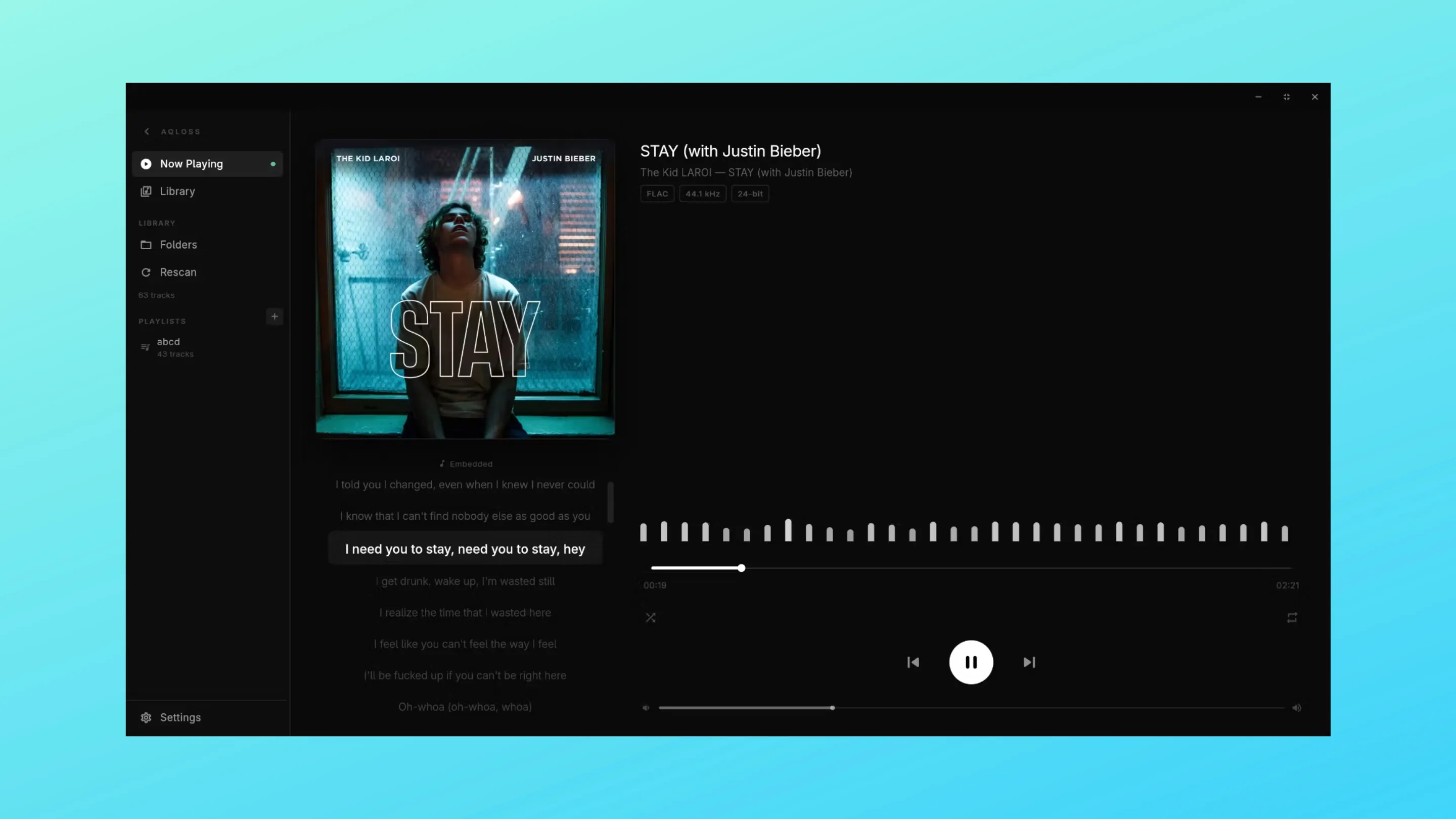Click the Now Playing play-circle icon
The width and height of the screenshot is (1456, 819).
tap(146, 164)
